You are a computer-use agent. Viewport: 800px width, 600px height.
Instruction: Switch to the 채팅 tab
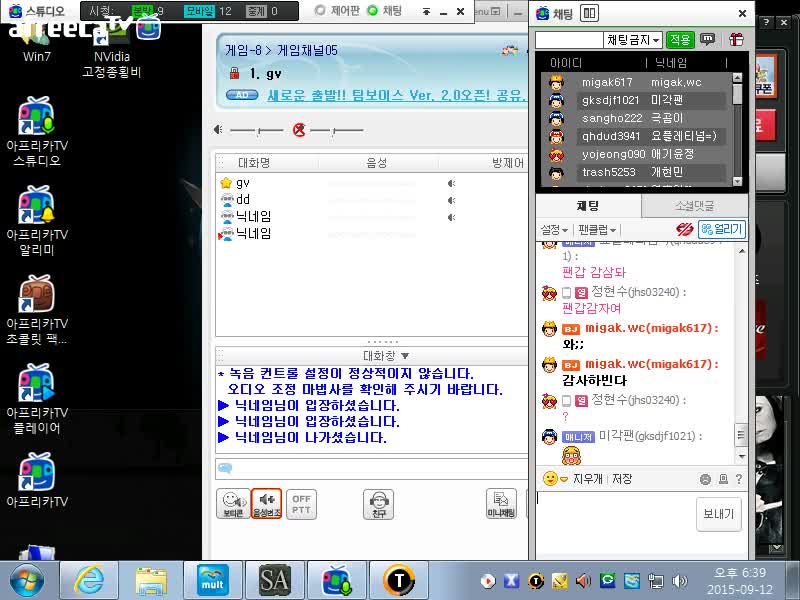pyautogui.click(x=587, y=205)
